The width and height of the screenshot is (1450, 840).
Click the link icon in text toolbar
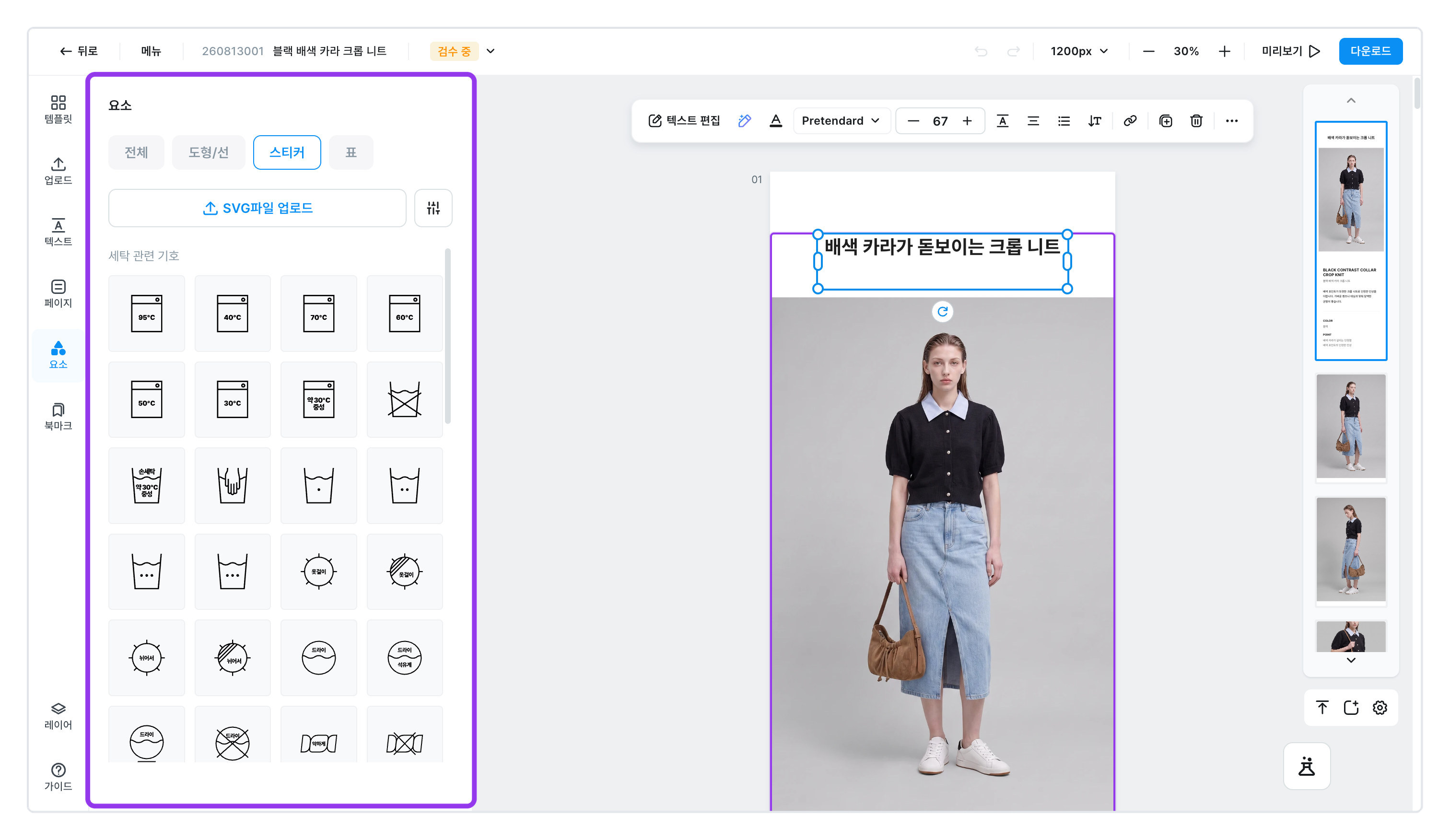point(1130,121)
